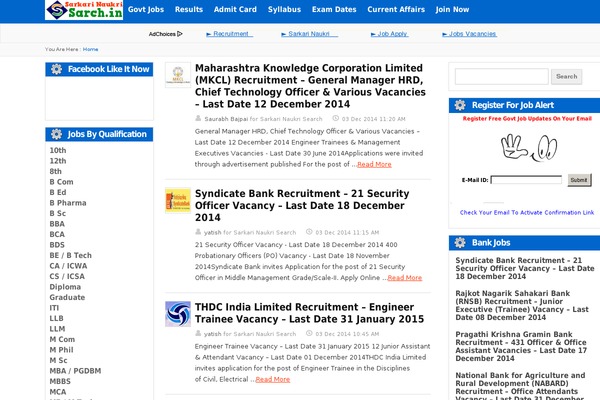This screenshot has height=400, width=600.
Task: Select Exam Dates in navigation bar
Action: [334, 10]
